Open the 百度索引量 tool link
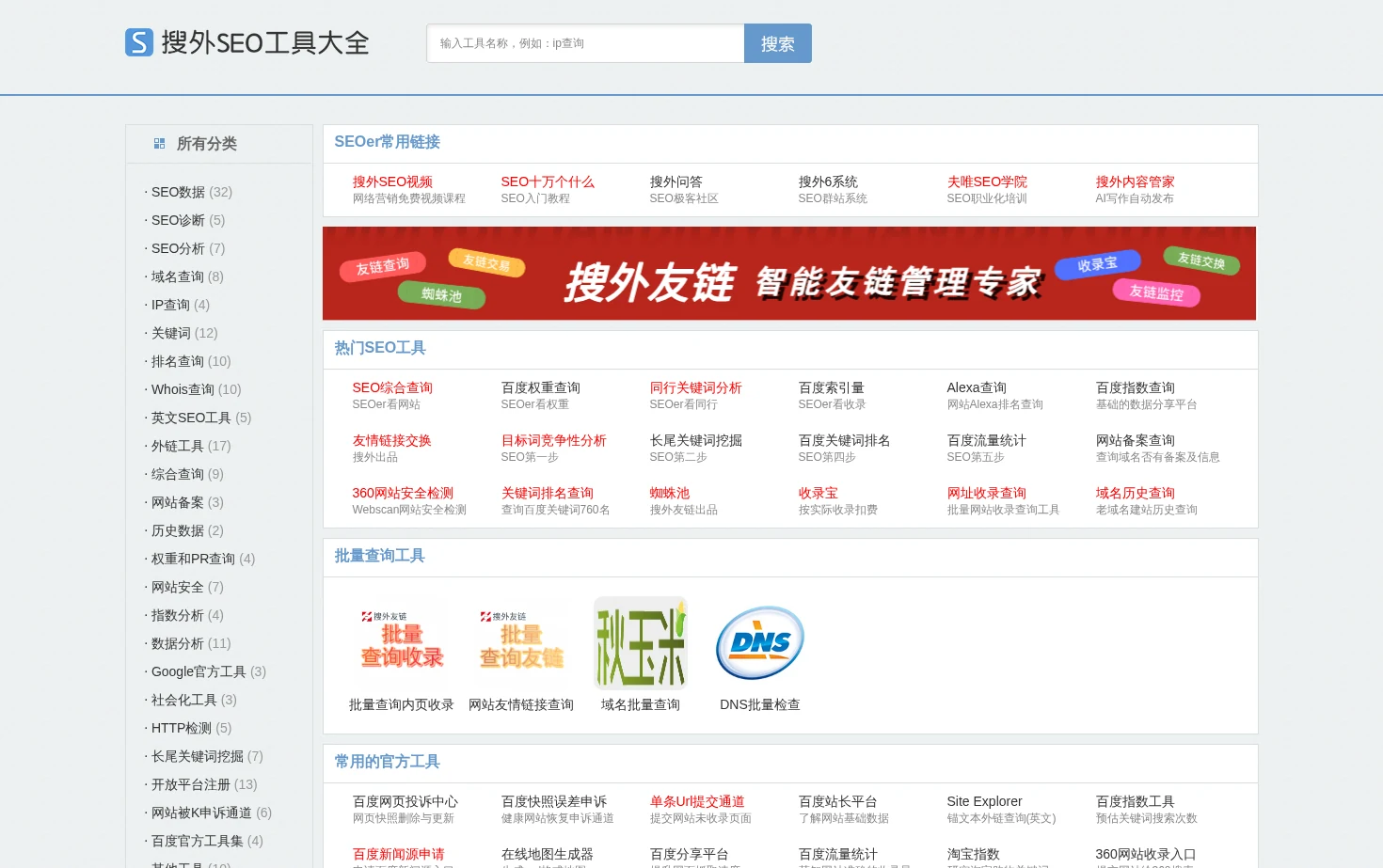Screen dimensions: 1383x868 point(832,387)
